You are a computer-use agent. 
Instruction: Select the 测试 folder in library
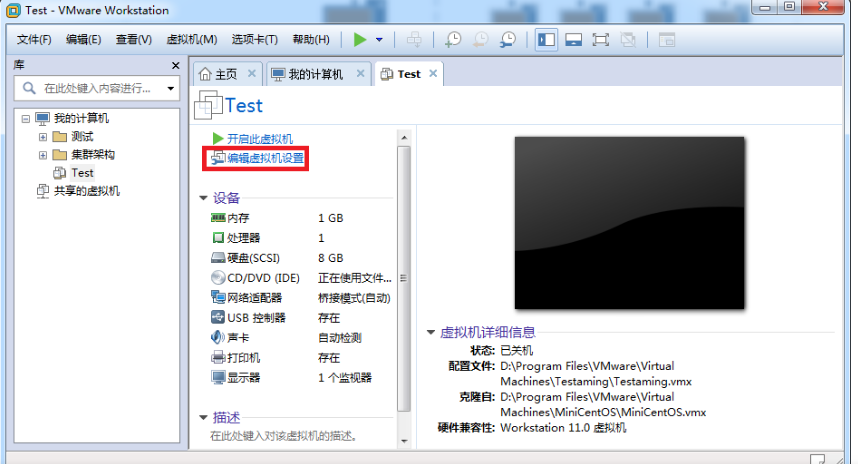point(82,137)
